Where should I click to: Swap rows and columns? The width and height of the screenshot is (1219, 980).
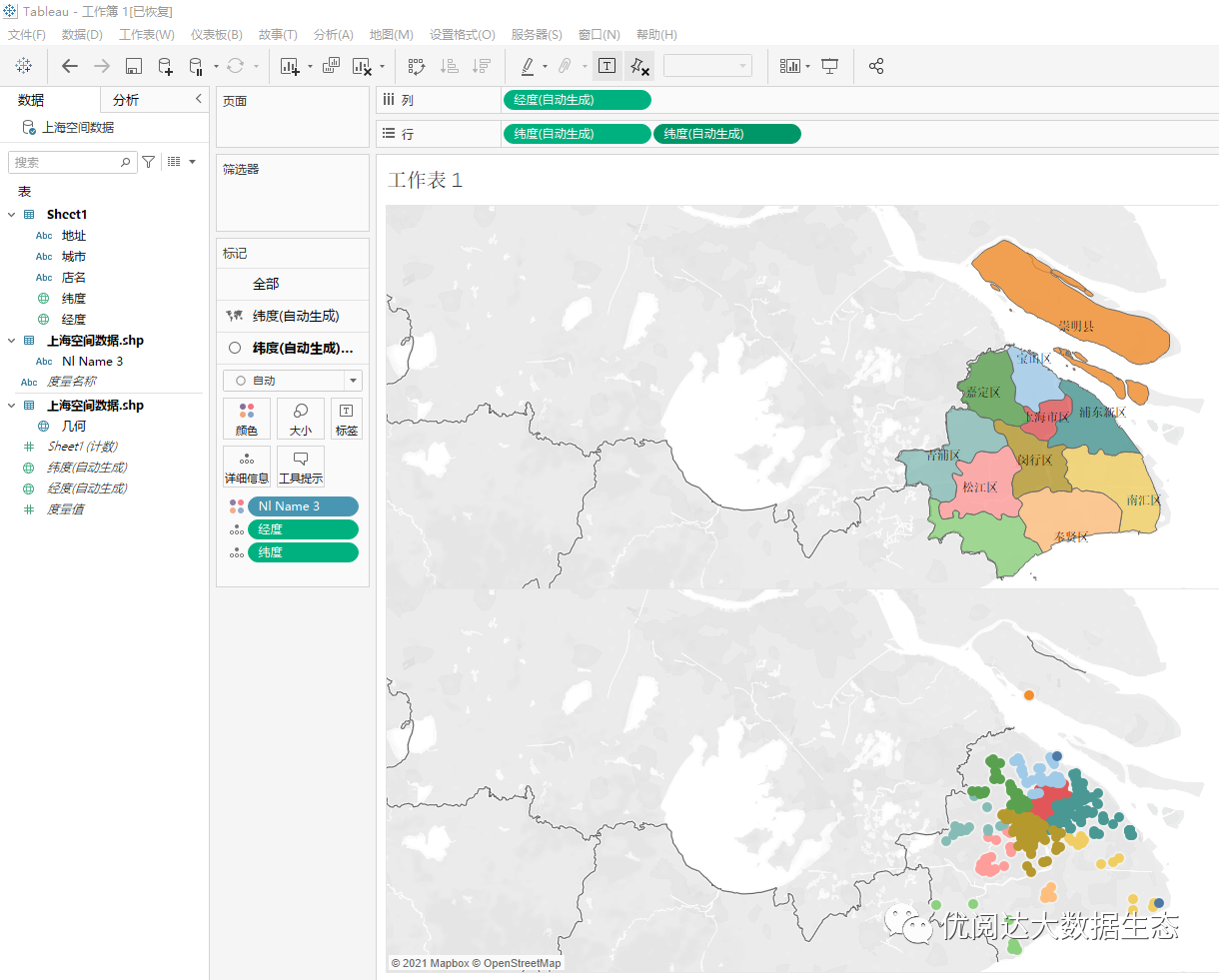[417, 66]
